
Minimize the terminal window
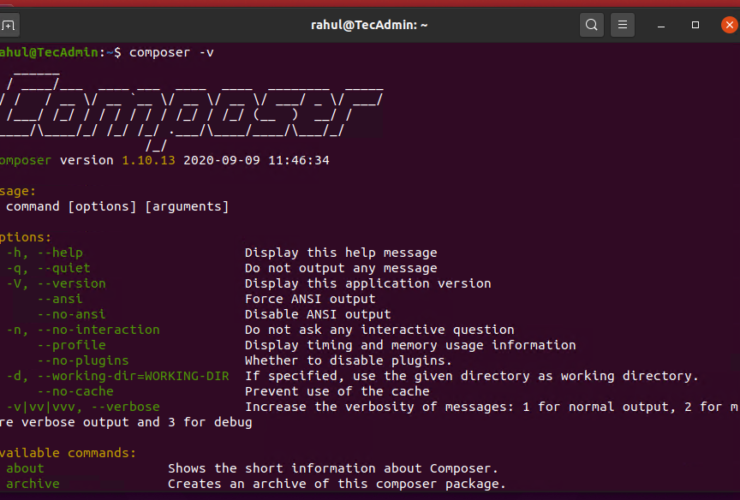[x=663, y=25]
